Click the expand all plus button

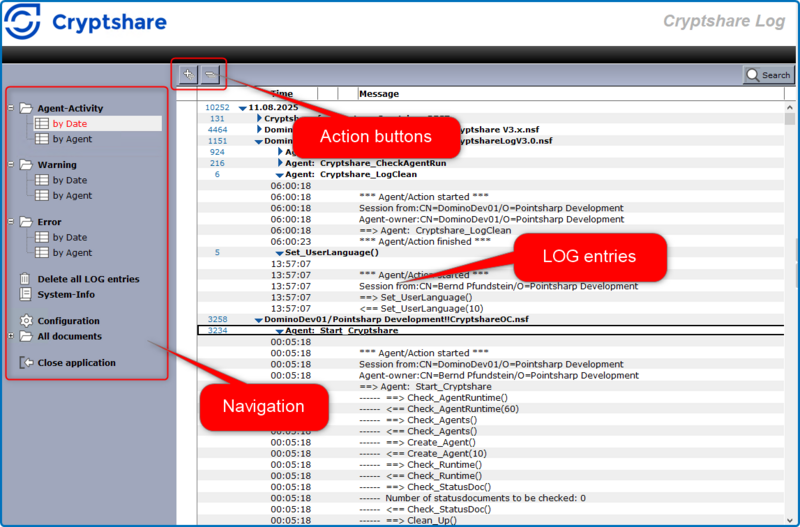pyautogui.click(x=187, y=74)
